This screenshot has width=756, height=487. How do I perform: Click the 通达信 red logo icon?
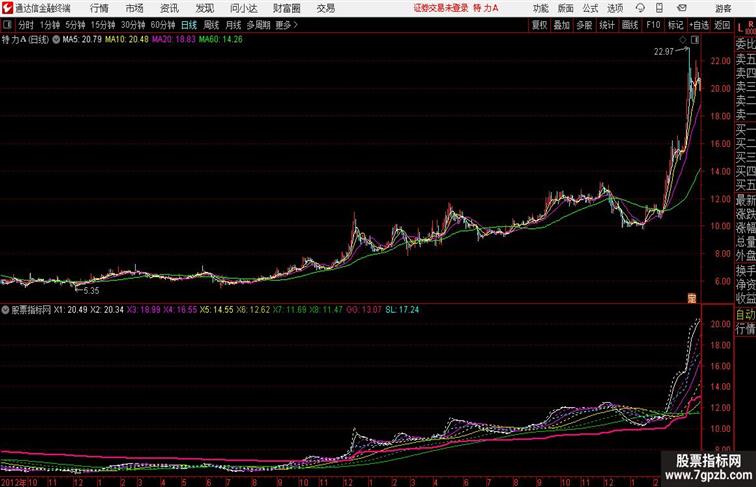tap(7, 8)
